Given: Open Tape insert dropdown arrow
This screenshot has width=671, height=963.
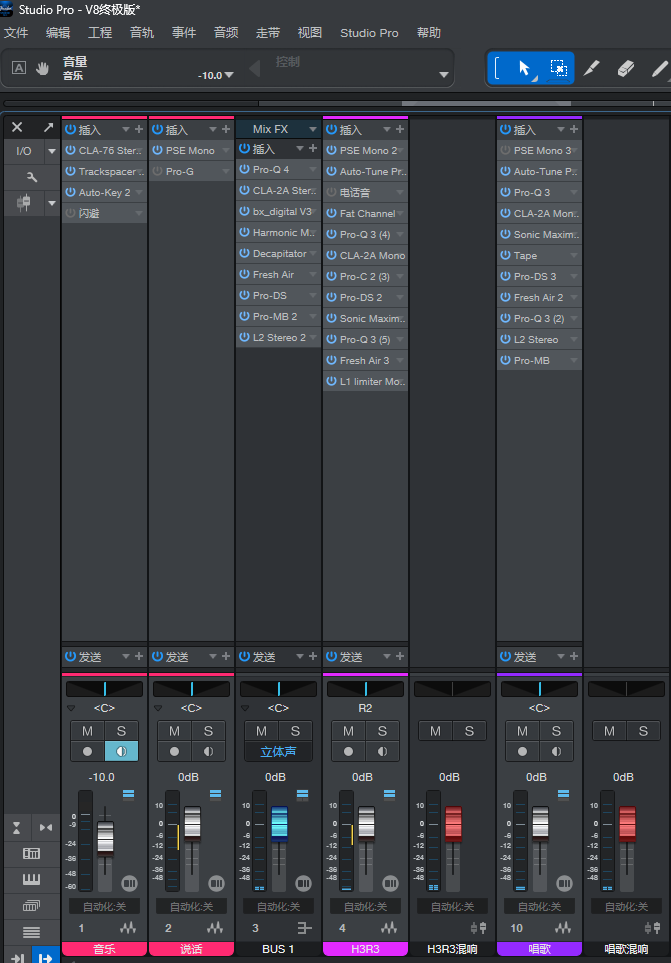Looking at the screenshot, I should (574, 255).
